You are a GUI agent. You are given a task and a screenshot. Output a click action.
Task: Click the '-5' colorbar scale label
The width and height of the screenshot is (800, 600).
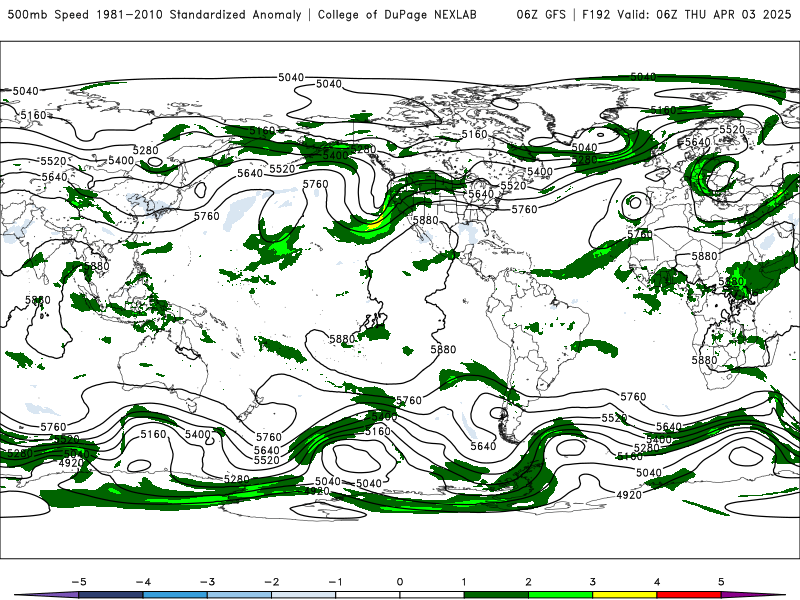[79, 582]
